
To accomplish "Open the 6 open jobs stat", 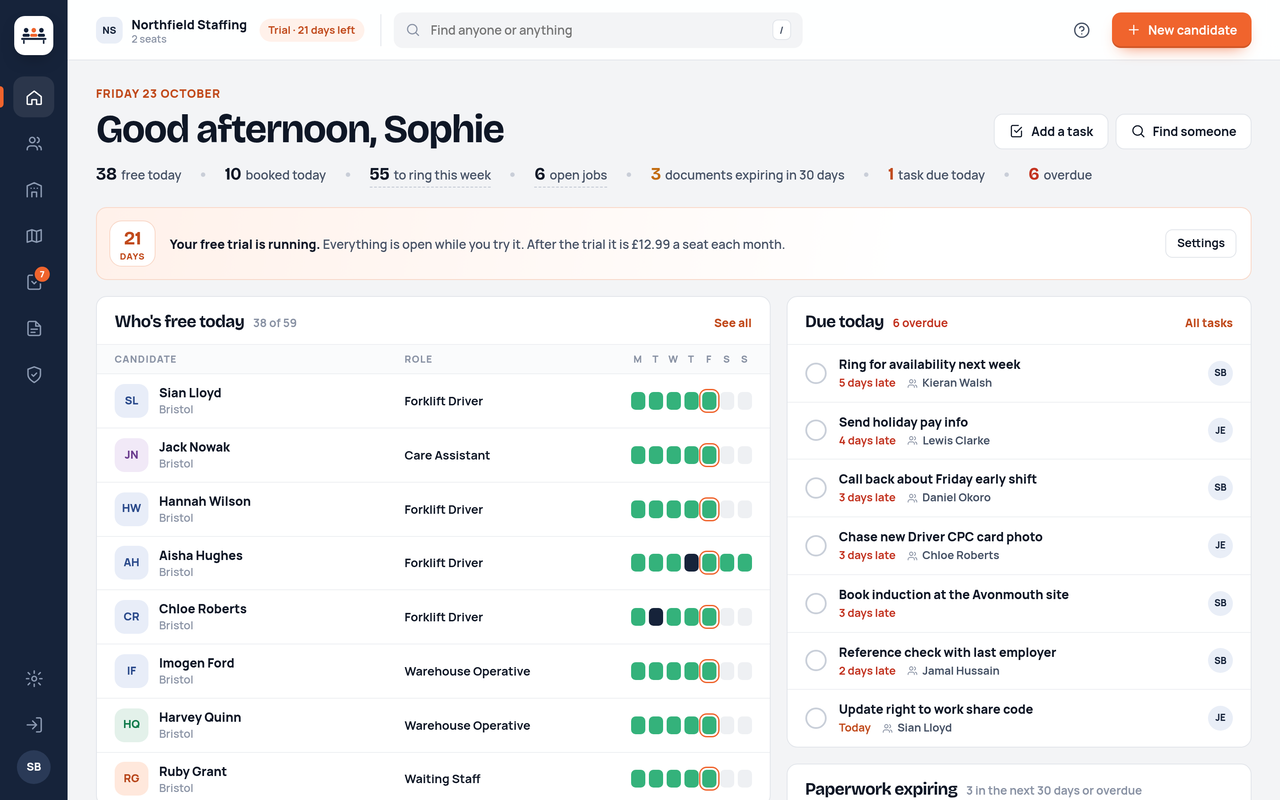I will coord(570,175).
